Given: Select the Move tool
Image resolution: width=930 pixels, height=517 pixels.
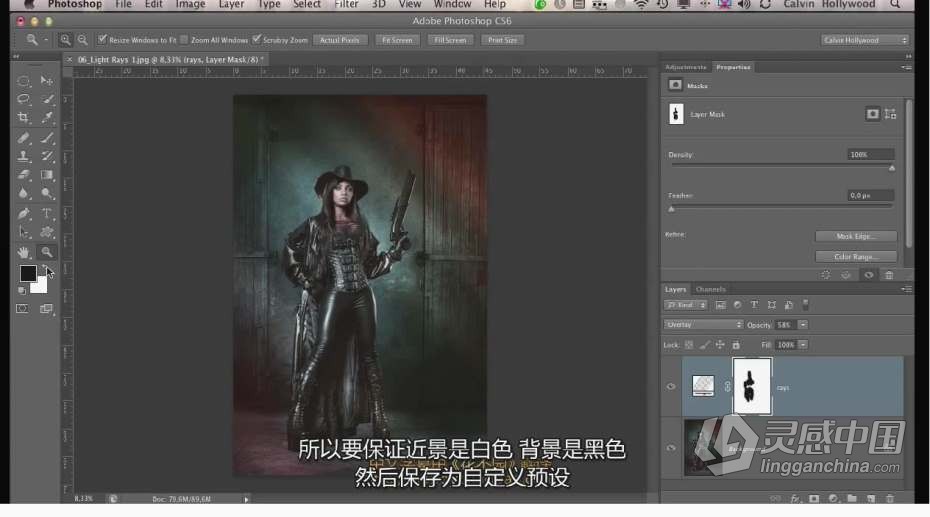Looking at the screenshot, I should tap(46, 81).
